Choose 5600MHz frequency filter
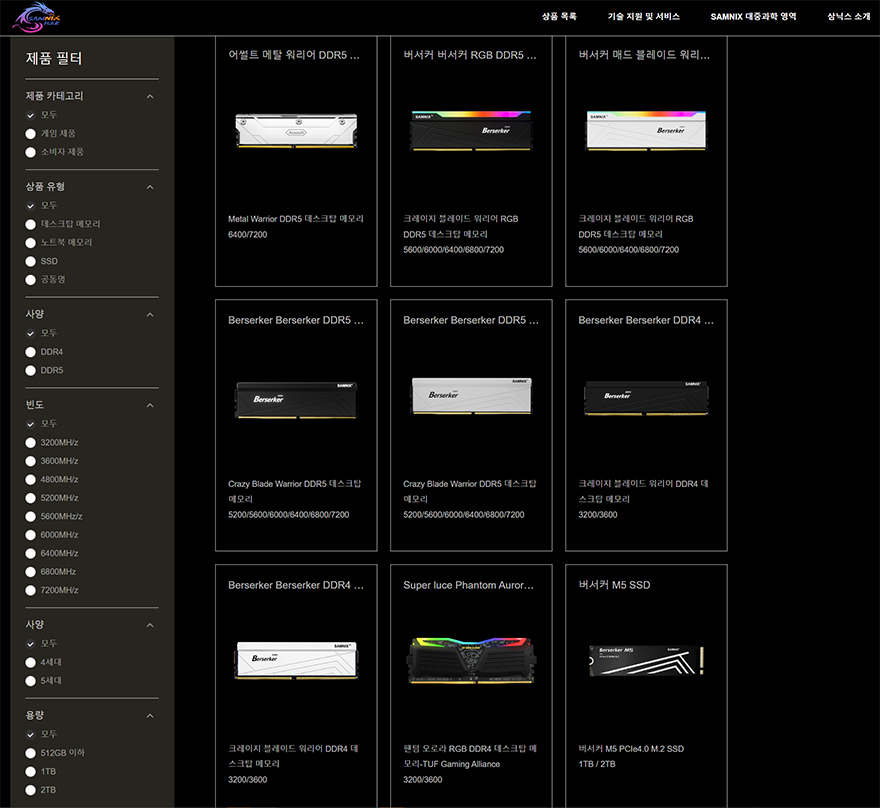Screen dimensions: 880x808 tap(30, 517)
